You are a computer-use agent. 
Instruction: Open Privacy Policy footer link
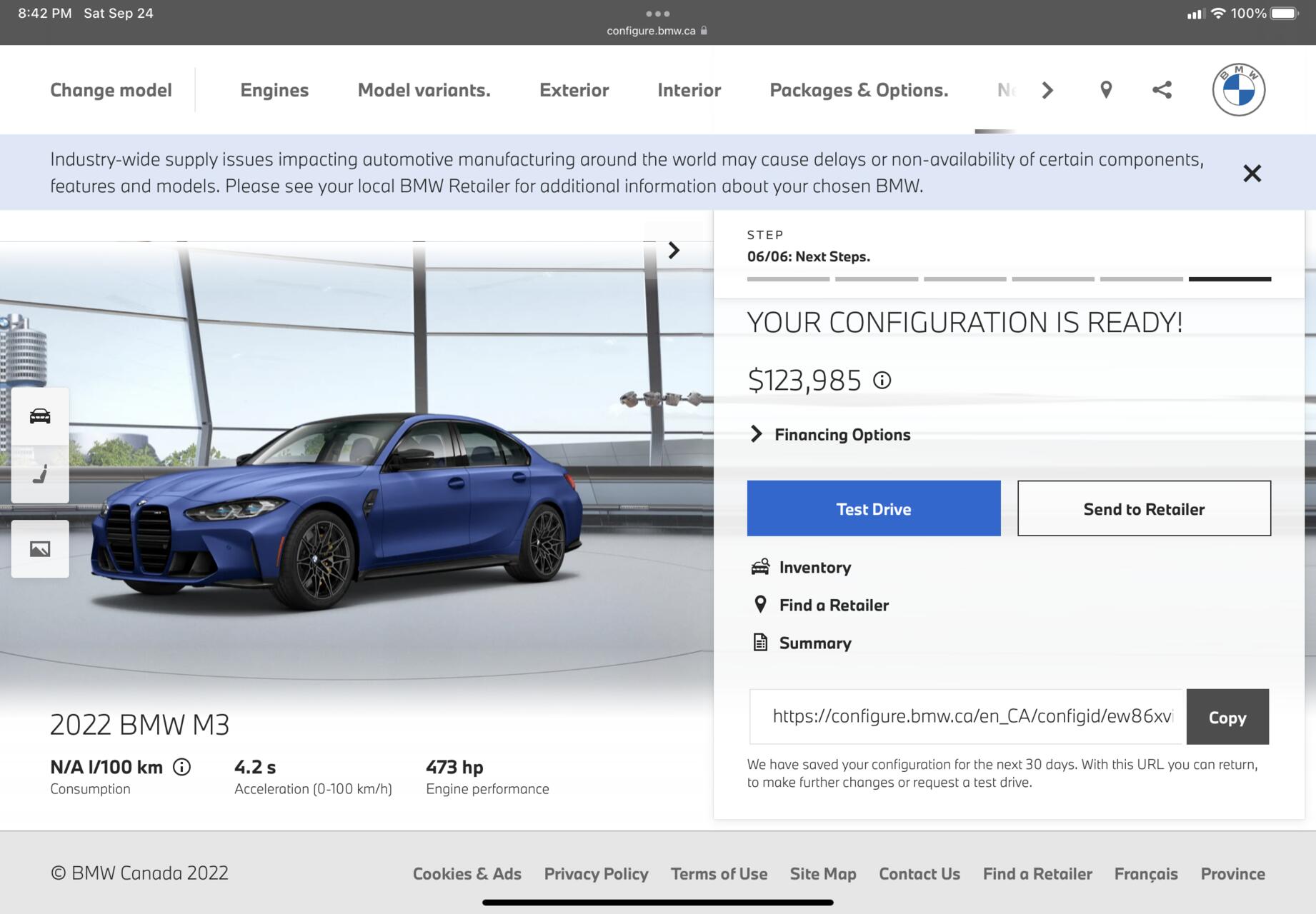click(596, 873)
